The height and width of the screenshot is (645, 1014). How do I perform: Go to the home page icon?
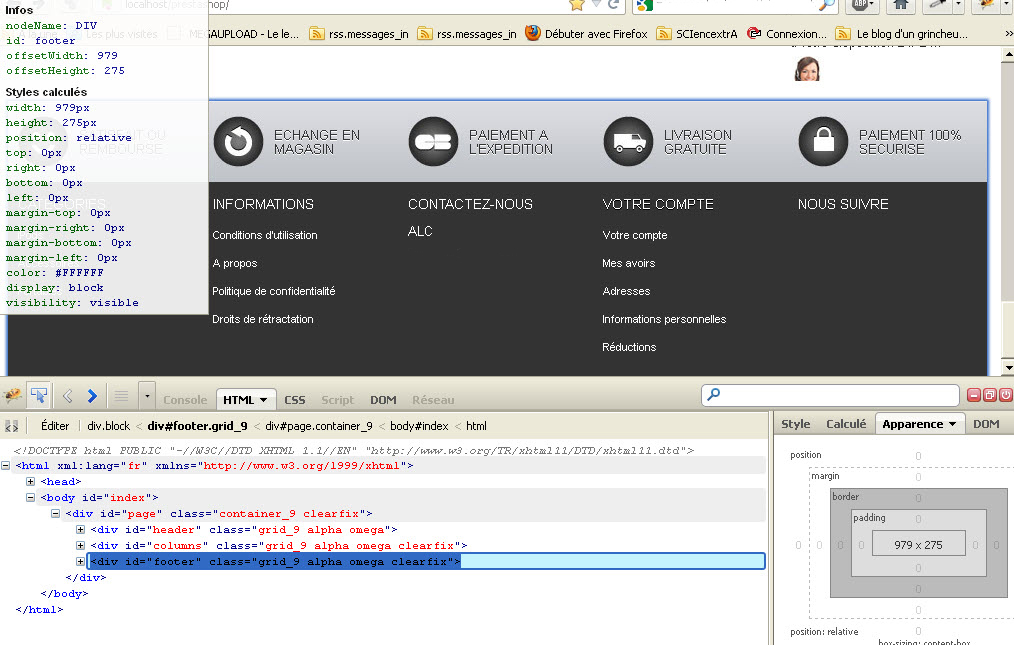(x=900, y=5)
